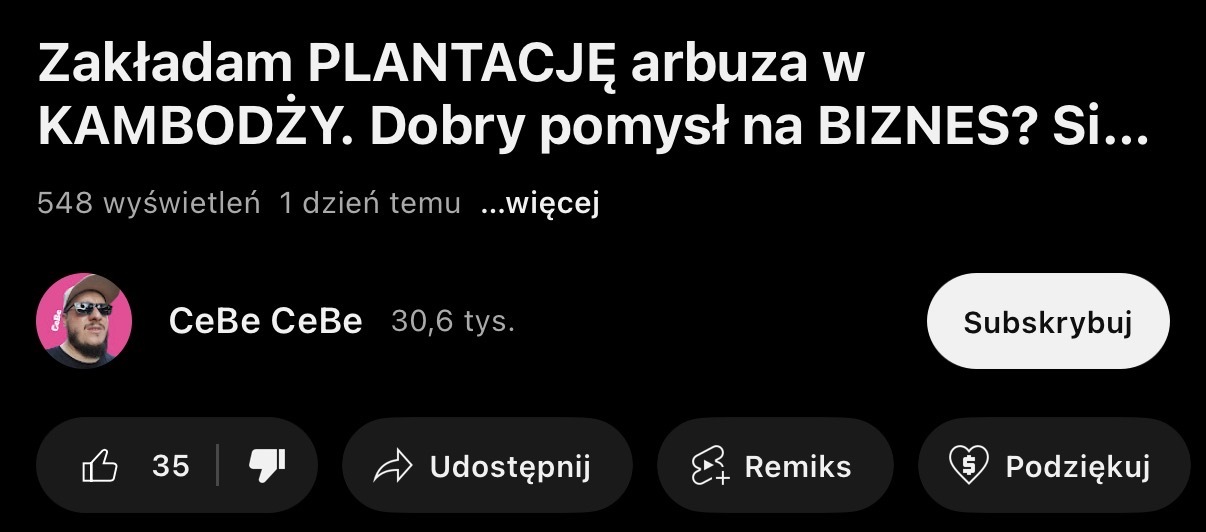The width and height of the screenshot is (1206, 532).
Task: Expand description with "...więcej"
Action: coord(539,204)
